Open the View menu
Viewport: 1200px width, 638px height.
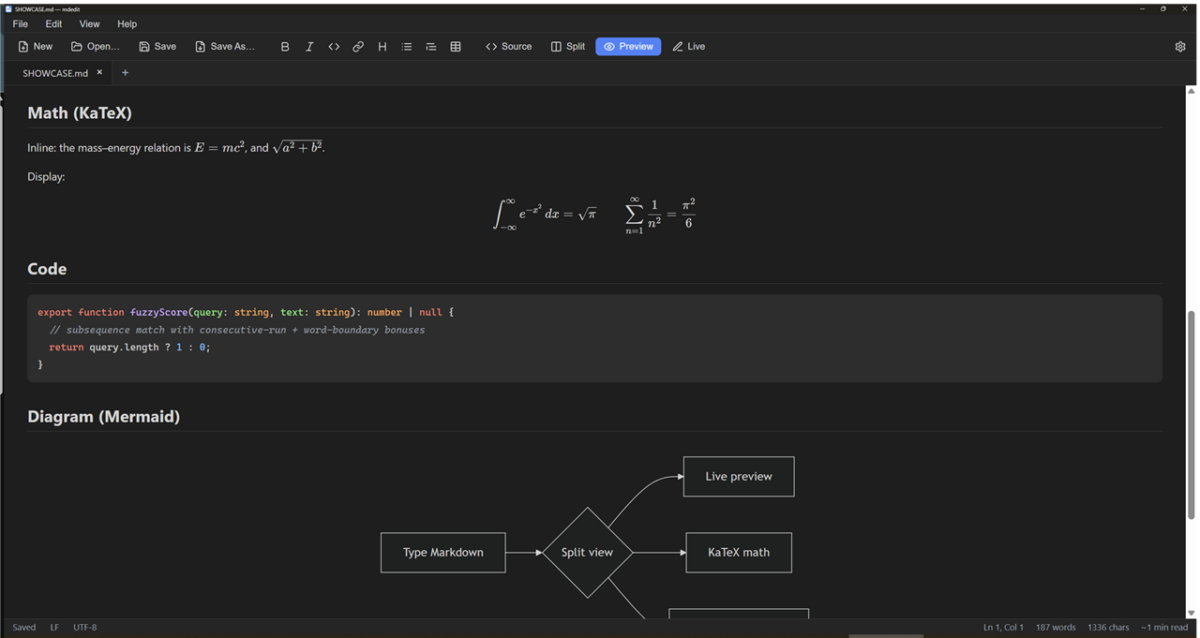(89, 24)
